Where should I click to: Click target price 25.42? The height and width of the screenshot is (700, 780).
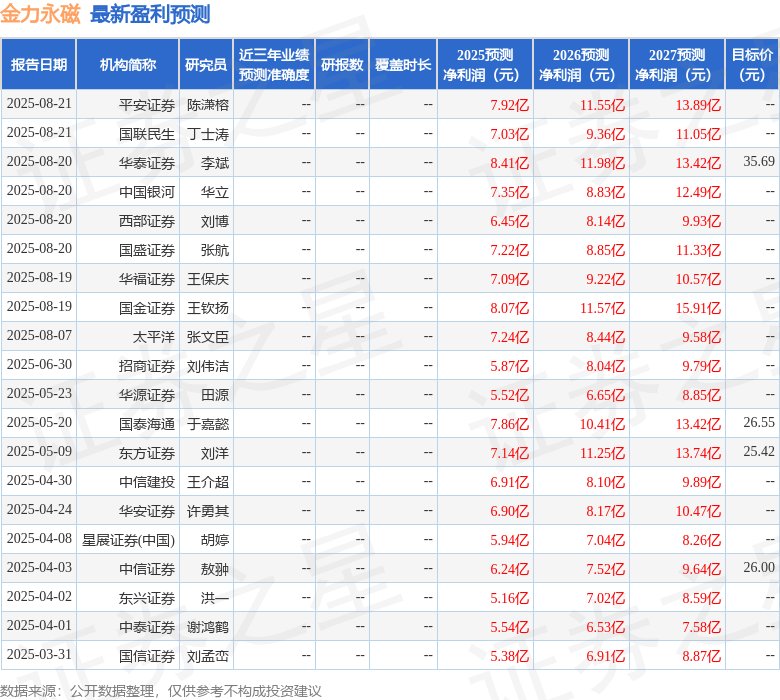759,451
